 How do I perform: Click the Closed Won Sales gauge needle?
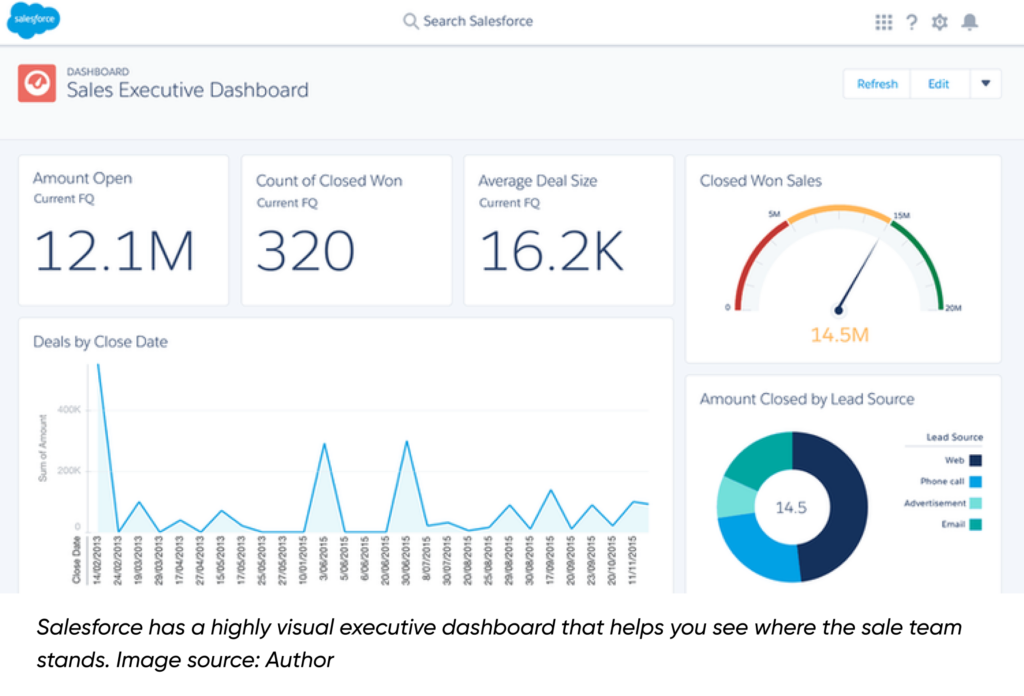pyautogui.click(x=858, y=275)
